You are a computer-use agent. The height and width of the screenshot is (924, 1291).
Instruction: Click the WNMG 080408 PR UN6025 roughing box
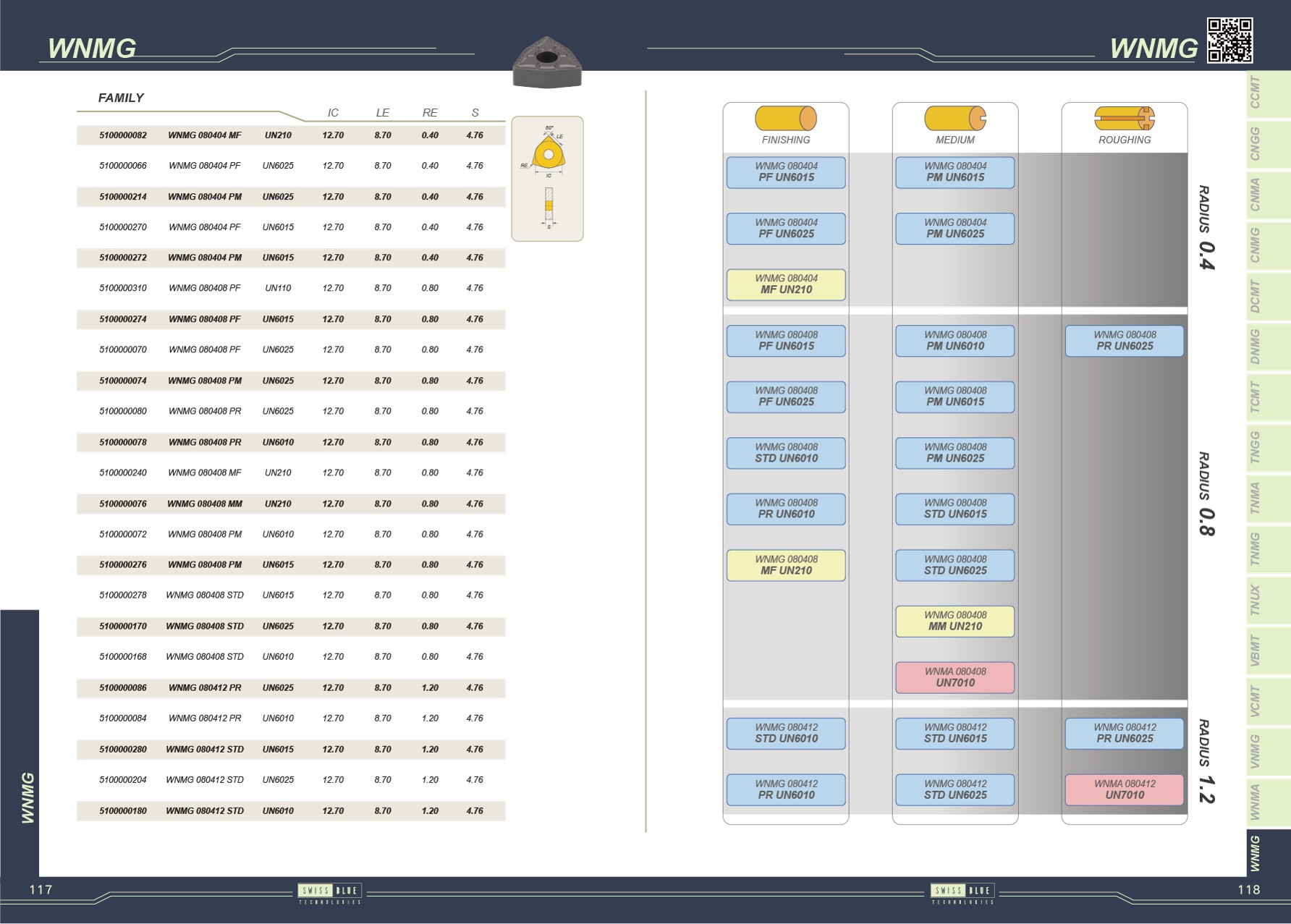[1124, 341]
